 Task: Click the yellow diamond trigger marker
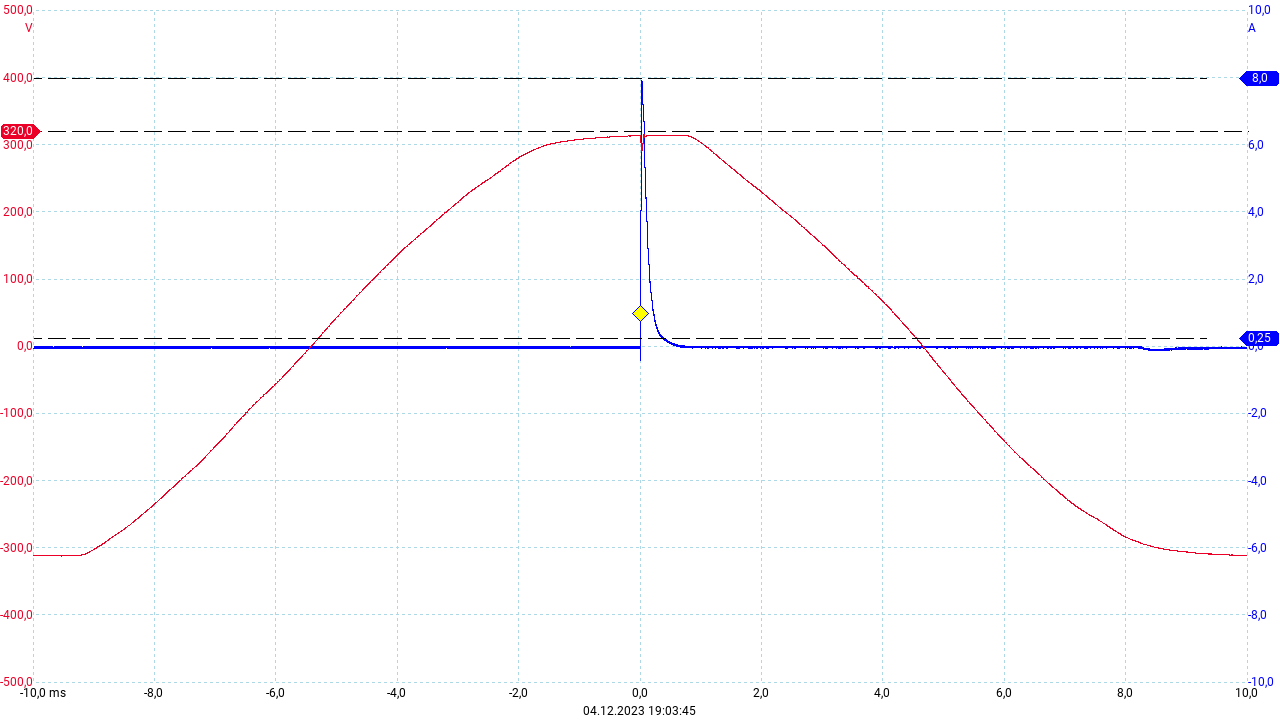coord(640,314)
